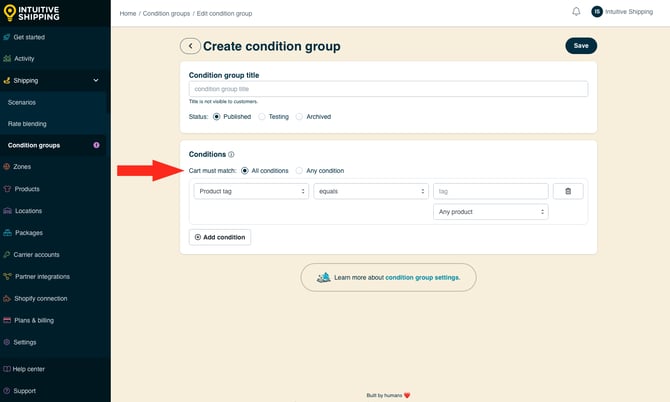Open Condition groups in the sidebar
The width and height of the screenshot is (670, 402).
[34, 145]
